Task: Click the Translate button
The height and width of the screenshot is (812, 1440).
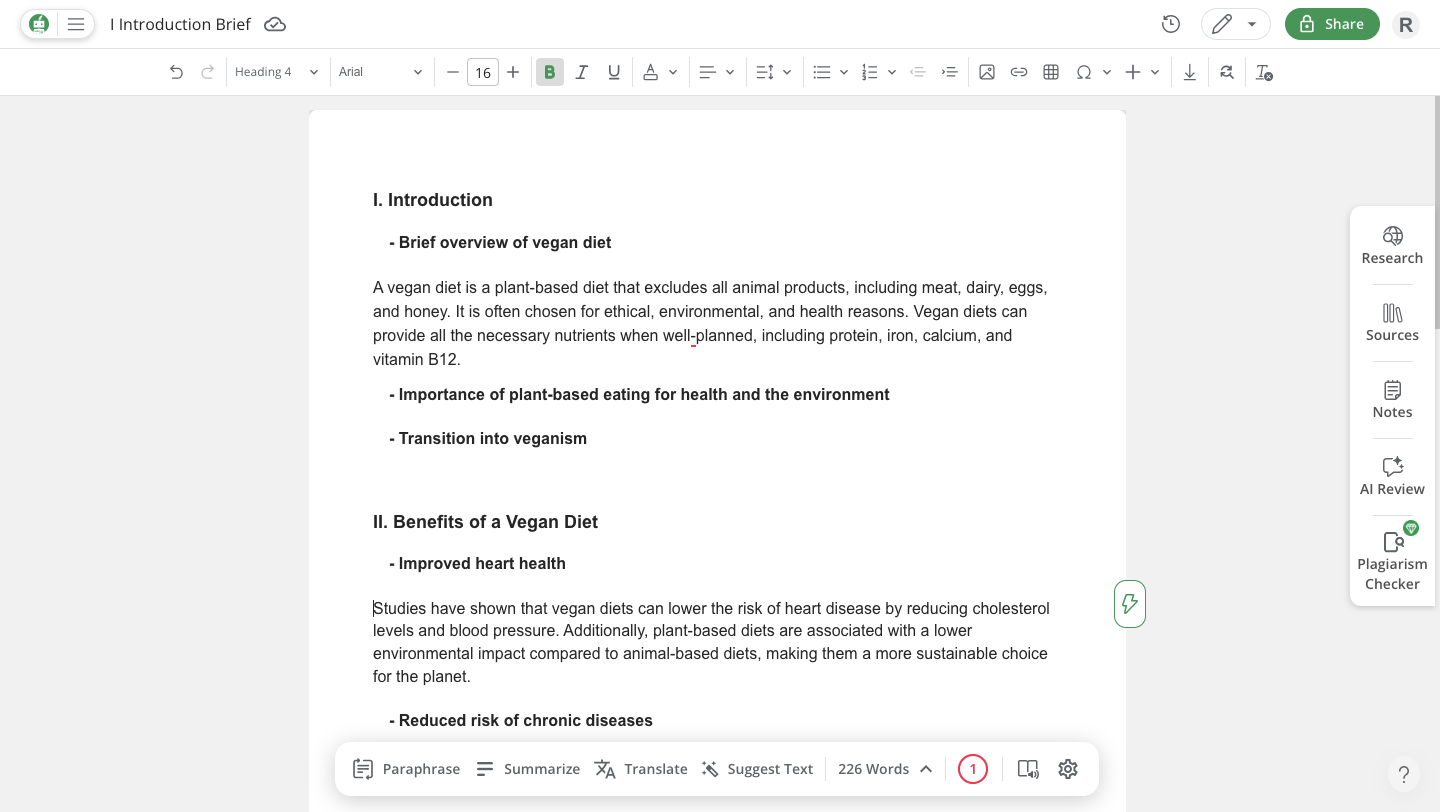Action: (641, 769)
